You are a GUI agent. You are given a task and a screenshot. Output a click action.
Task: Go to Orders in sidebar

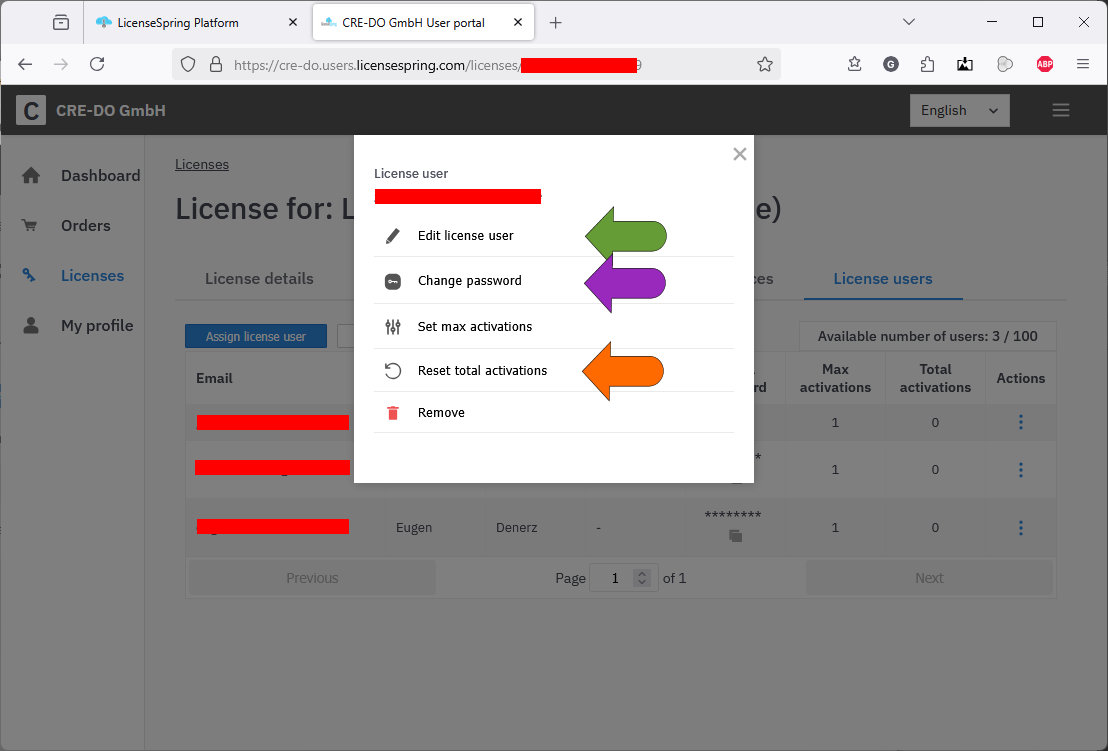[86, 225]
